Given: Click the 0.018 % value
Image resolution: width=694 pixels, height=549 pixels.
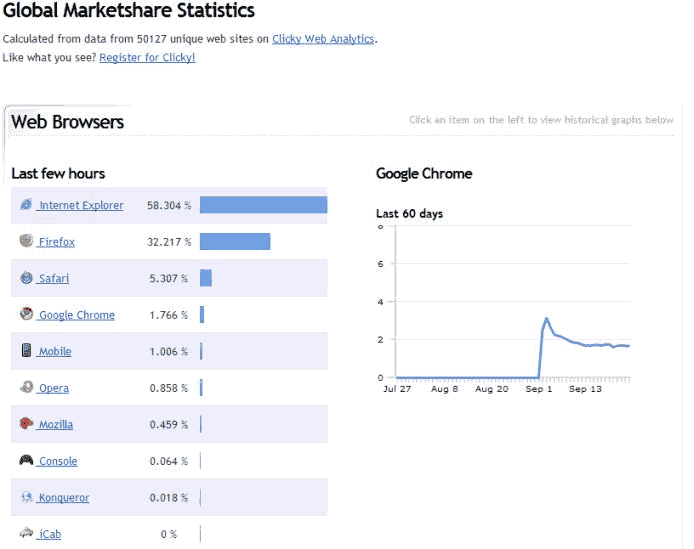Looking at the screenshot, I should [x=169, y=498].
